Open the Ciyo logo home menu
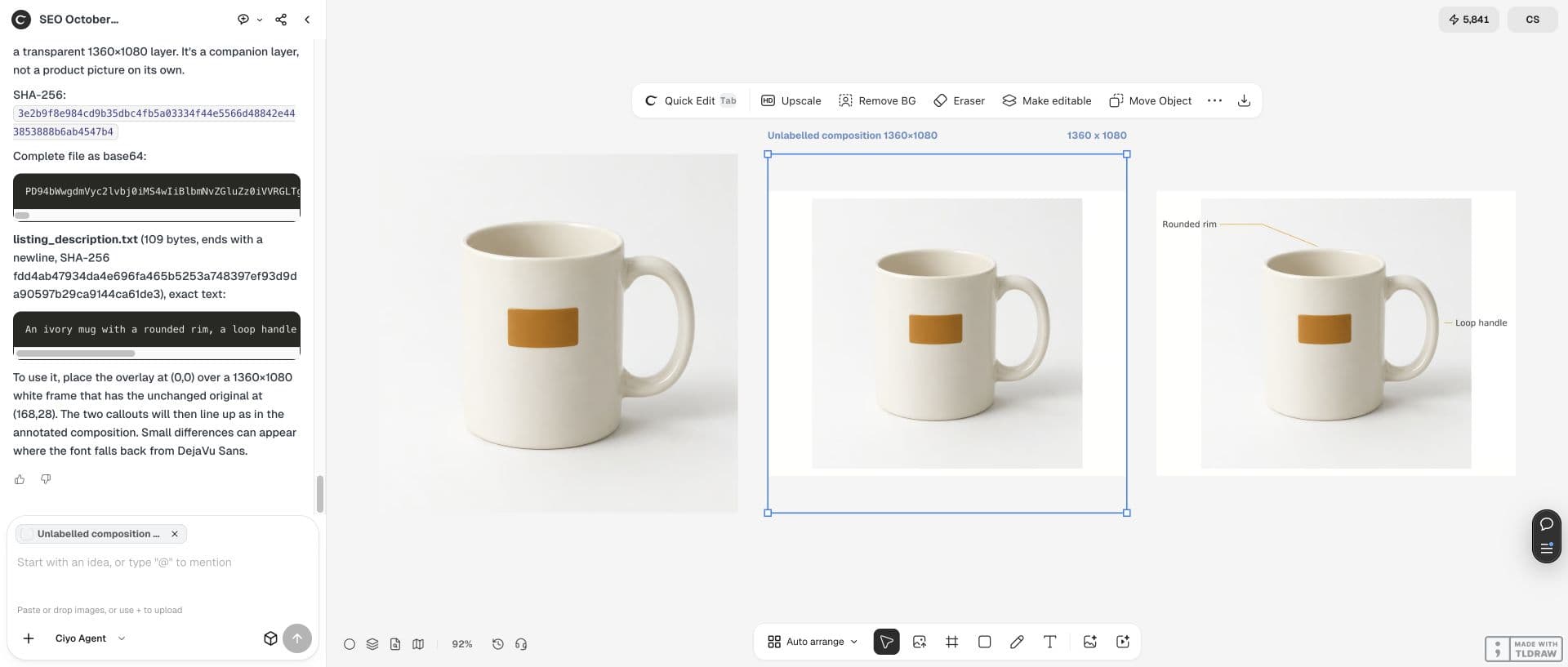 pos(21,19)
